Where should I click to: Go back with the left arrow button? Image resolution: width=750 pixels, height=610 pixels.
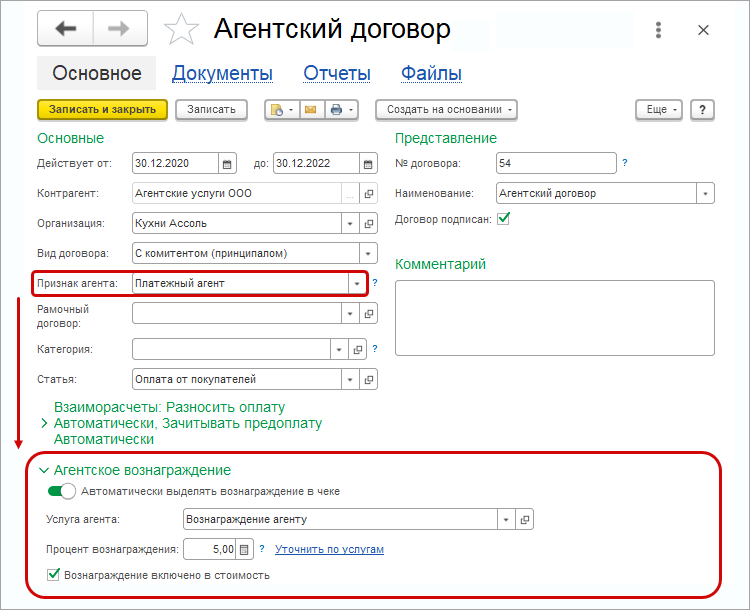coord(66,29)
